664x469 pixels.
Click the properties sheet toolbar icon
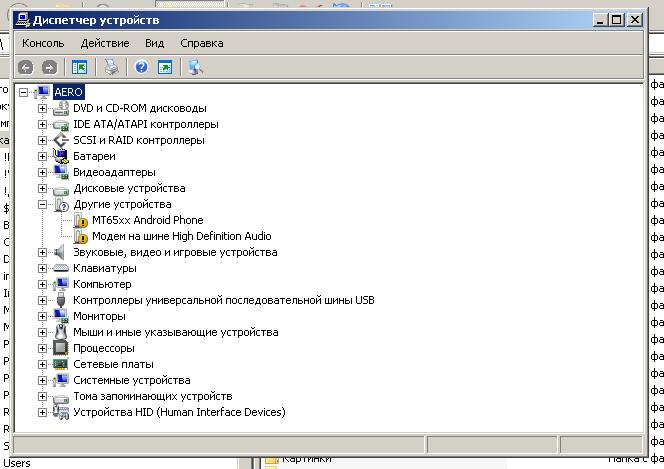coord(165,67)
